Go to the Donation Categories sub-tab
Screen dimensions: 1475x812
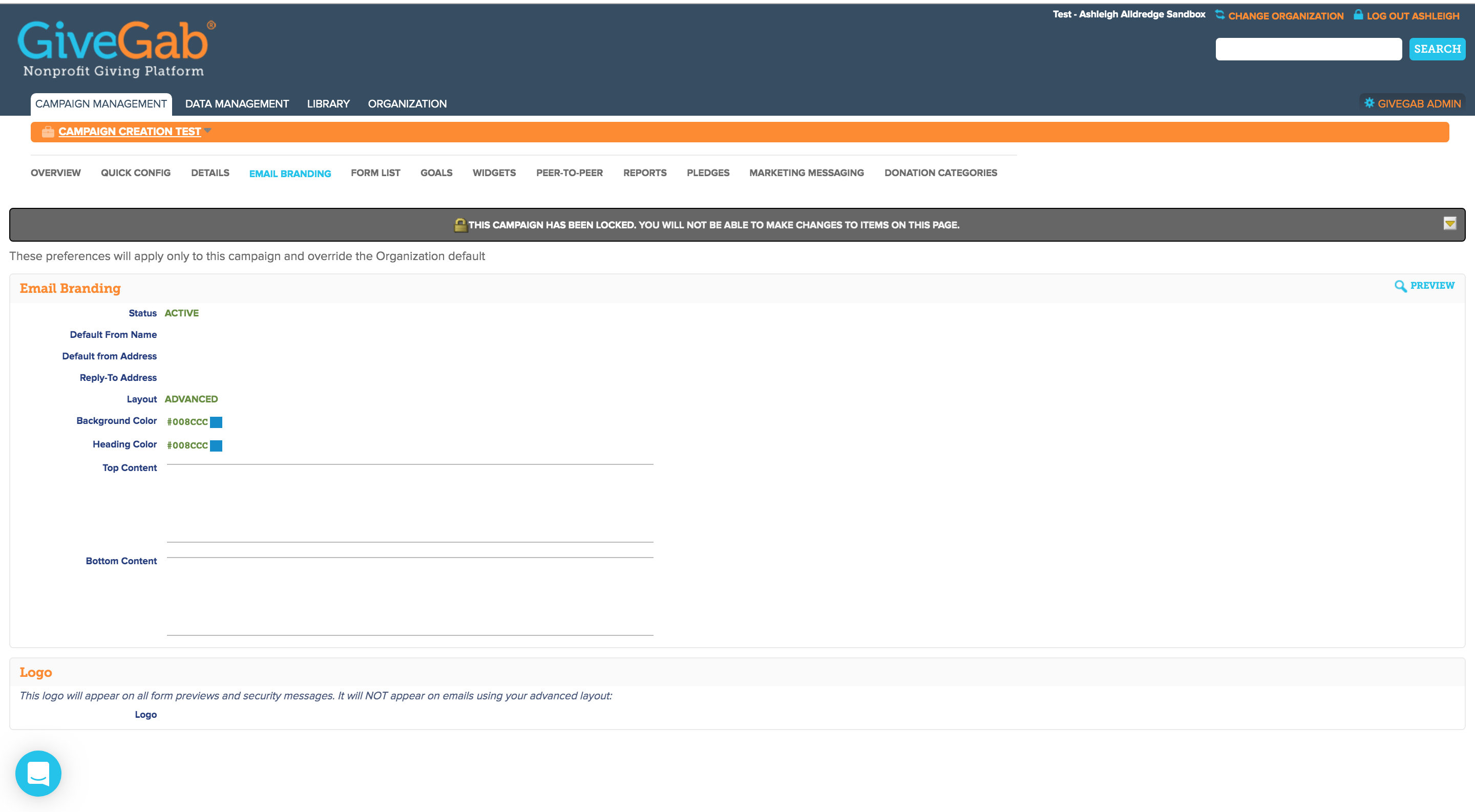tap(941, 173)
